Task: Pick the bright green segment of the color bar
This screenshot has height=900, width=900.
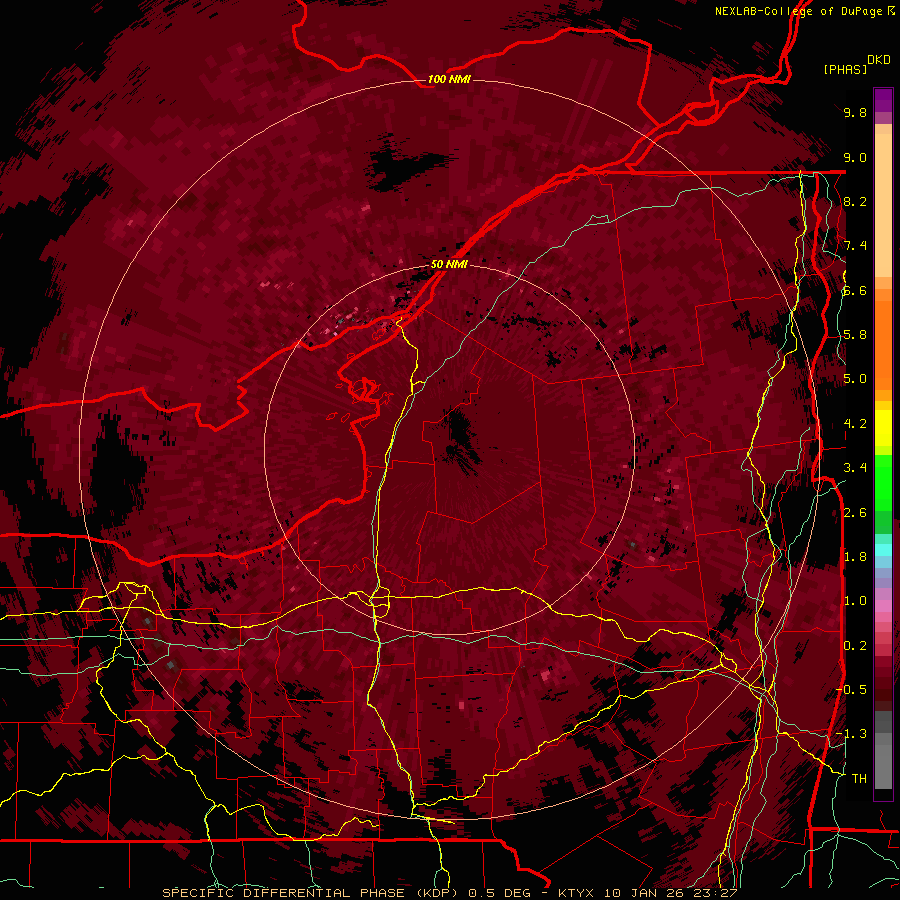Action: pos(883,482)
